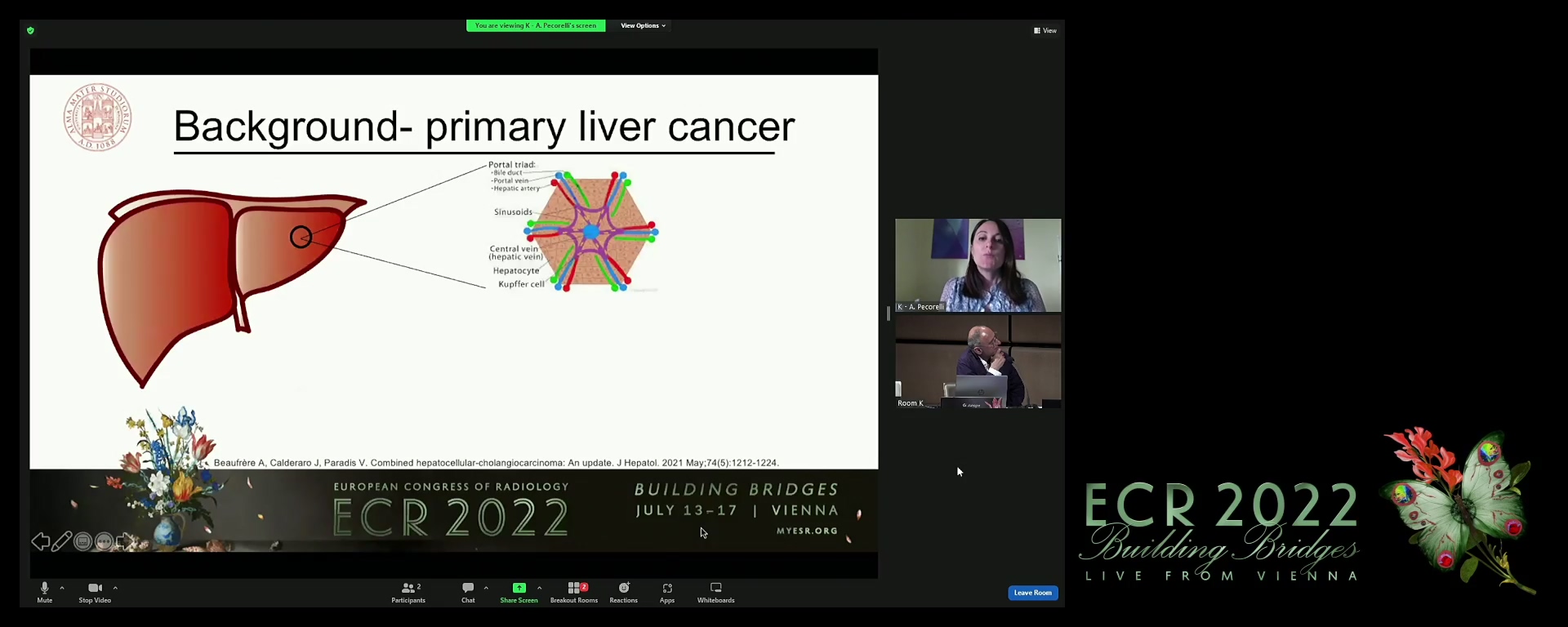The width and height of the screenshot is (1568, 627).
Task: Expand chat options arrow
Action: 486,588
